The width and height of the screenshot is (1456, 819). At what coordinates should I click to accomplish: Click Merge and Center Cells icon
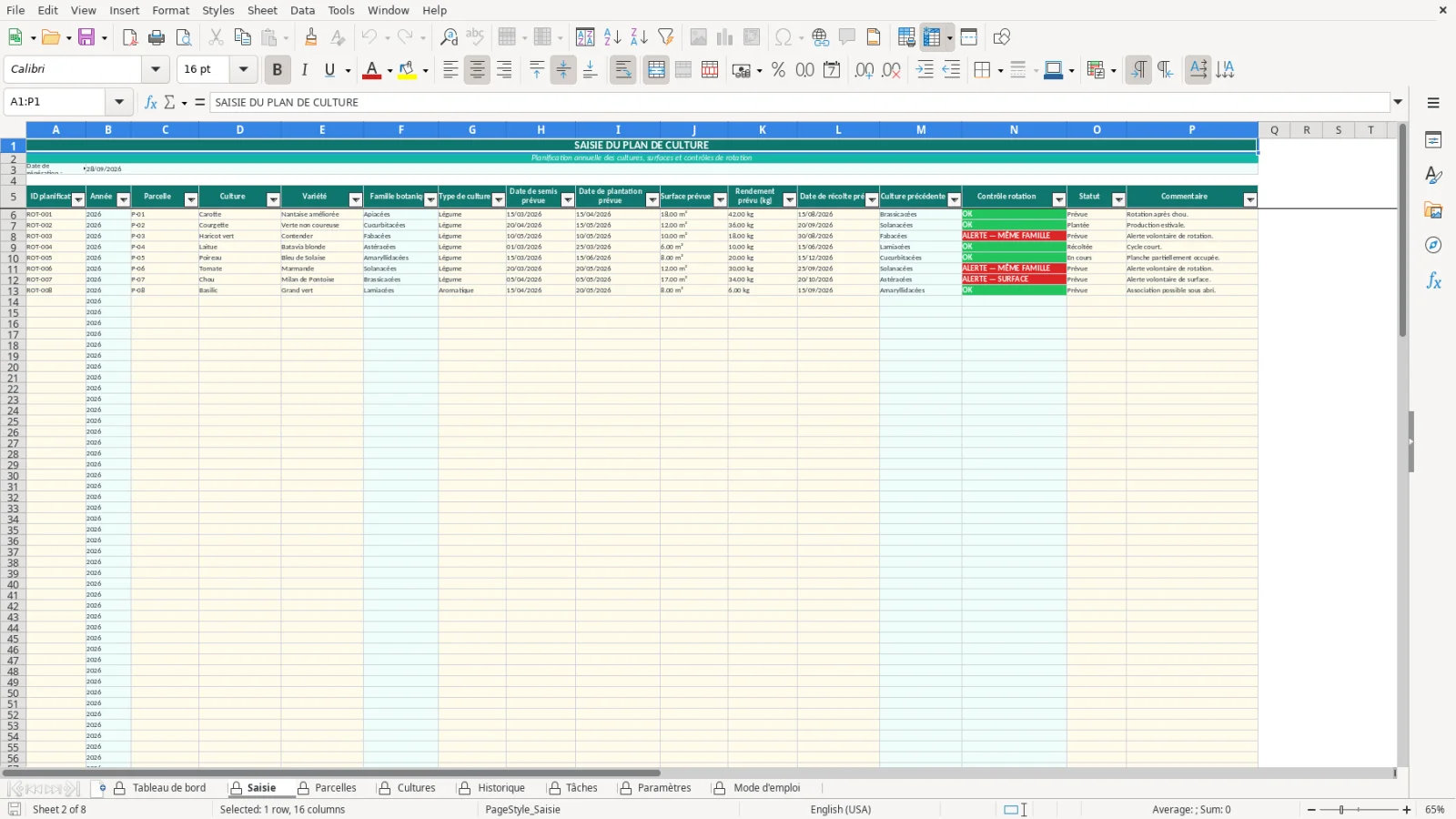(656, 69)
